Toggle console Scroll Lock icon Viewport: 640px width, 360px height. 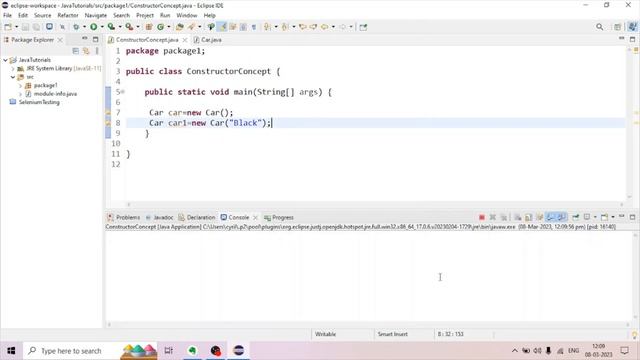pos(528,218)
